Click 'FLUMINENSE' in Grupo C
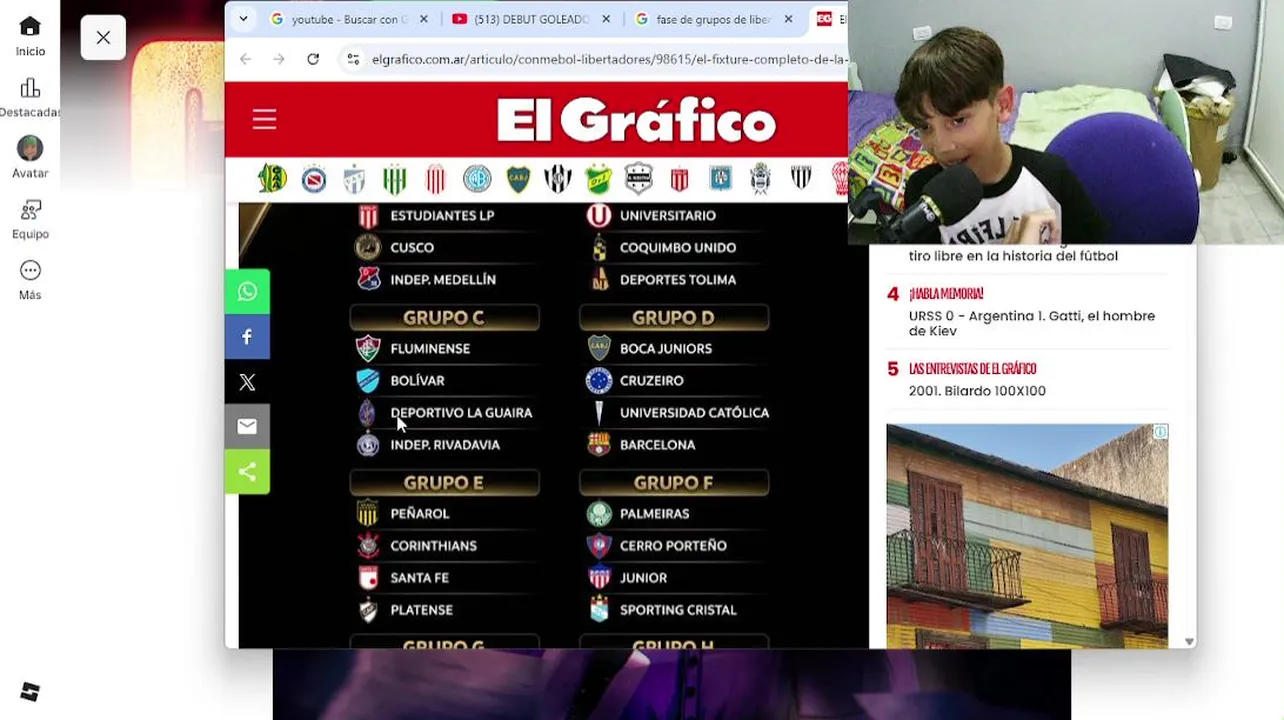 tap(430, 349)
